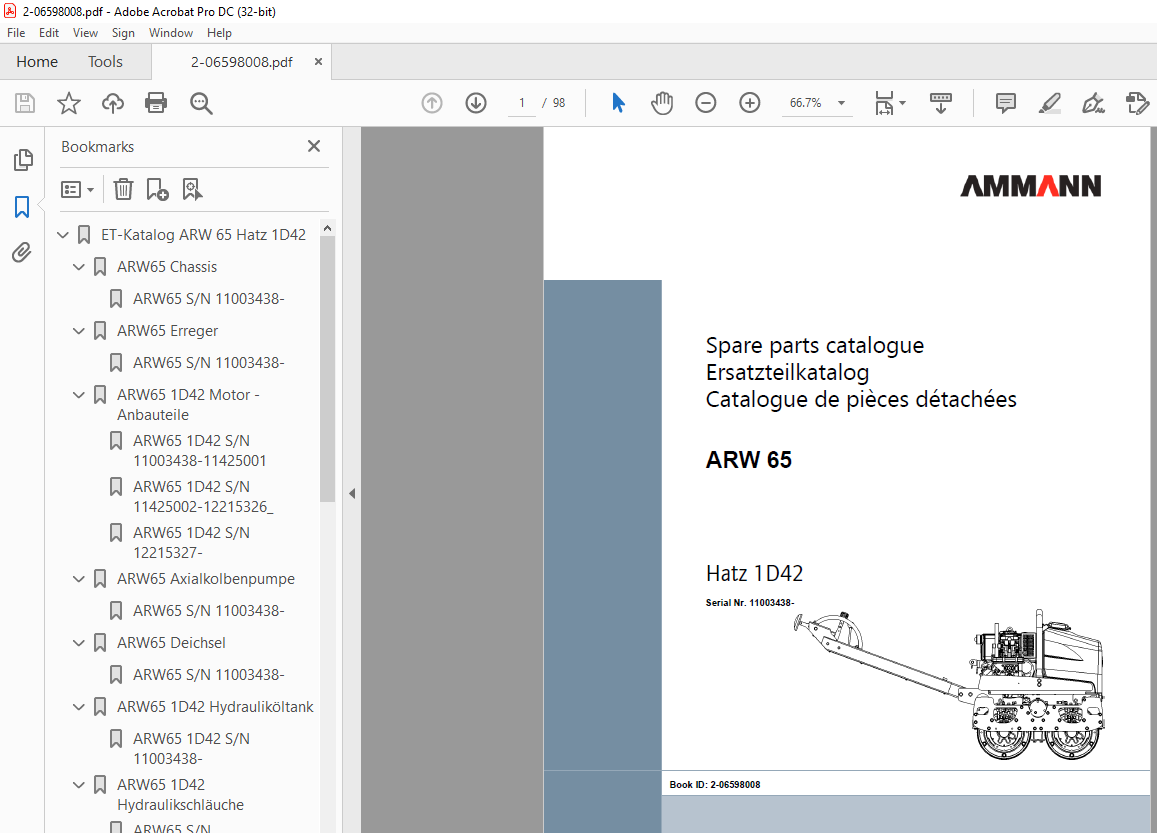
Task: Collapse ET-Katalog ARW 65 Hatz 1D42 bookmark
Action: click(x=63, y=235)
